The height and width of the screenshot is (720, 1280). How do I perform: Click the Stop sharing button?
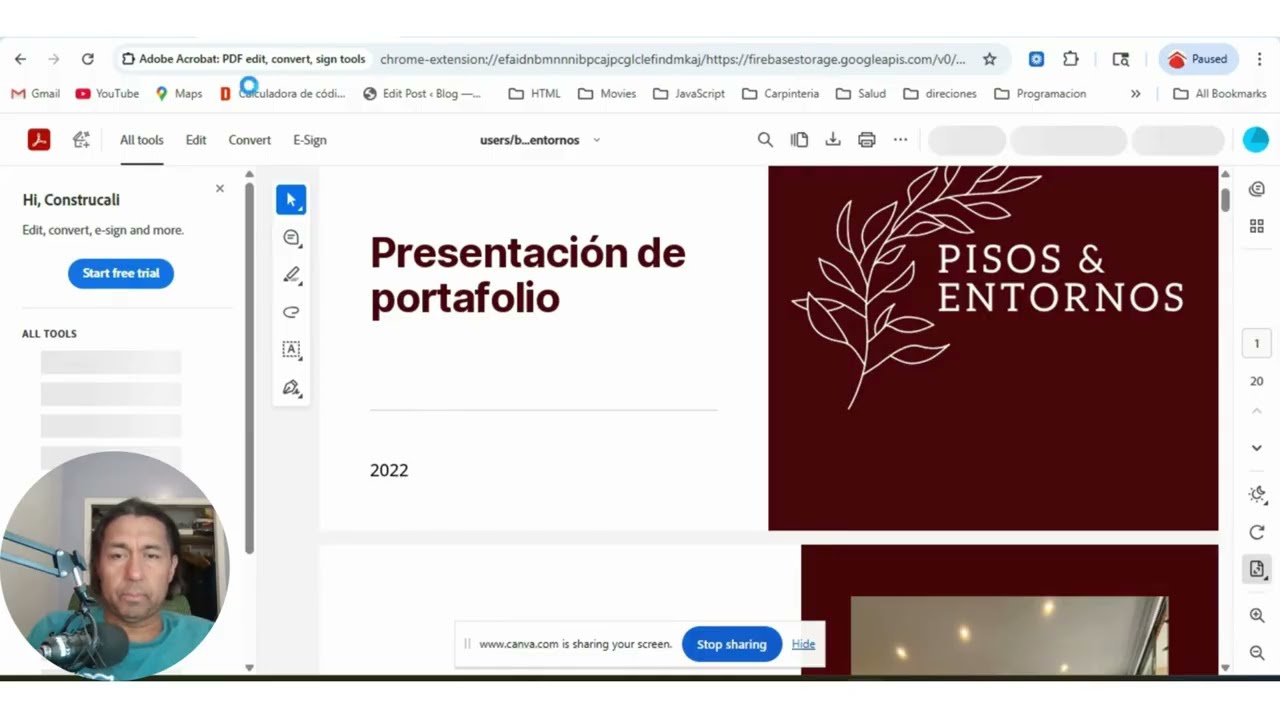click(731, 644)
